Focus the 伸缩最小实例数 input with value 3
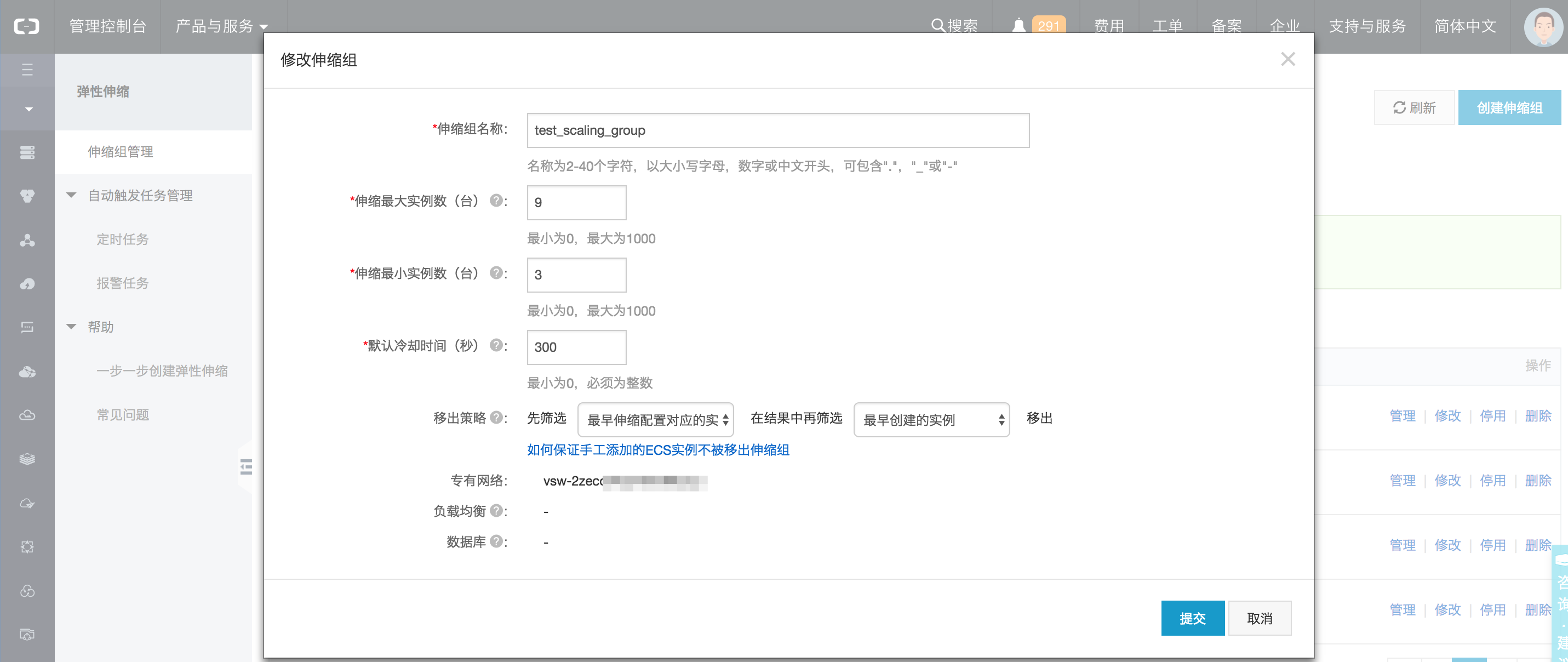Image resolution: width=1568 pixels, height=662 pixels. [x=576, y=275]
